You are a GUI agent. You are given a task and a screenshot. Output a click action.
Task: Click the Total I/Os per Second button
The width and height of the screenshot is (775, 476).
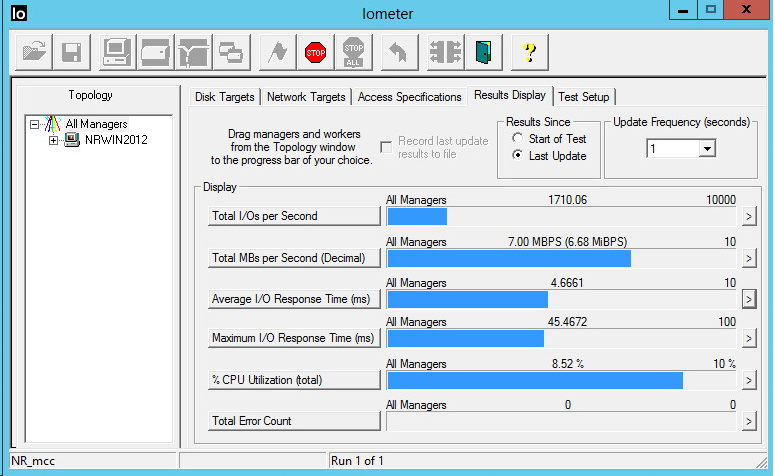[294, 216]
